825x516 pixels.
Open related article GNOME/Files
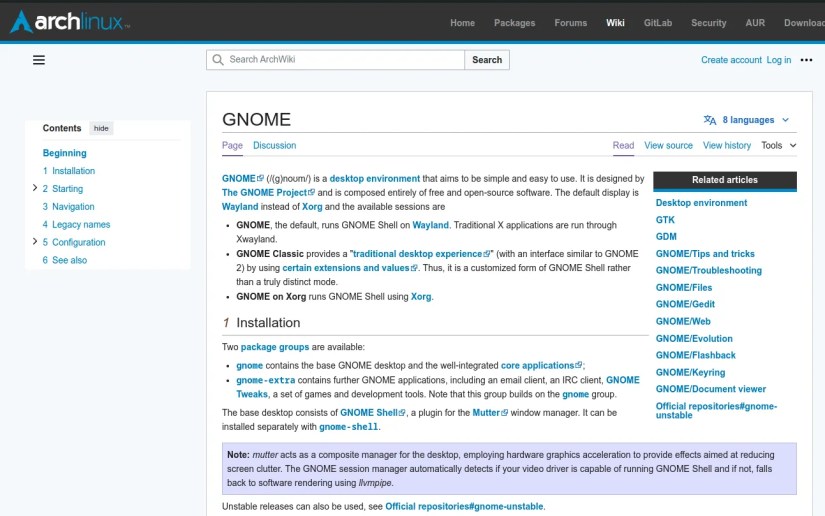pyautogui.click(x=683, y=288)
